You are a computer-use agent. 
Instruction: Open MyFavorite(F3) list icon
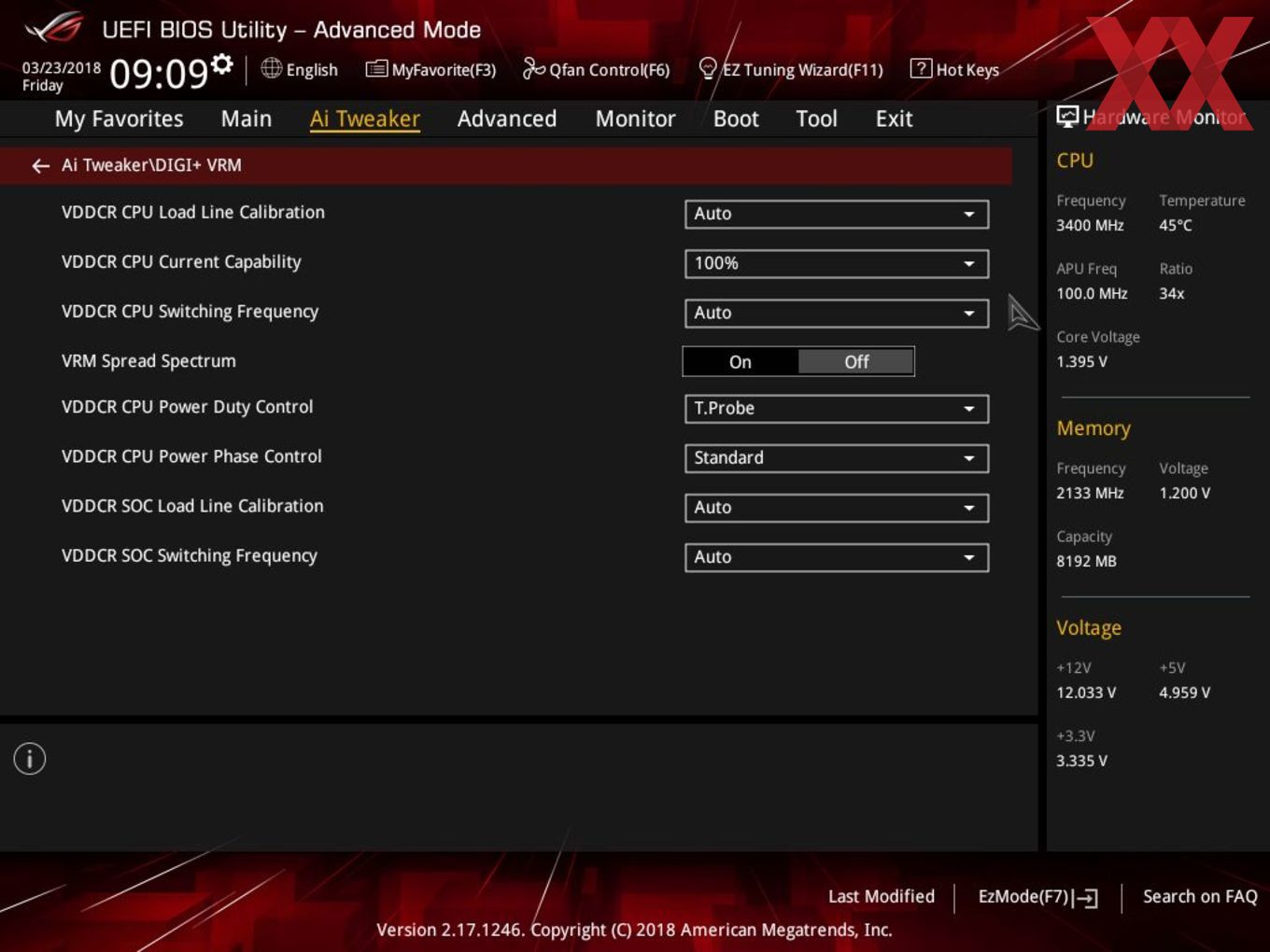pyautogui.click(x=376, y=69)
